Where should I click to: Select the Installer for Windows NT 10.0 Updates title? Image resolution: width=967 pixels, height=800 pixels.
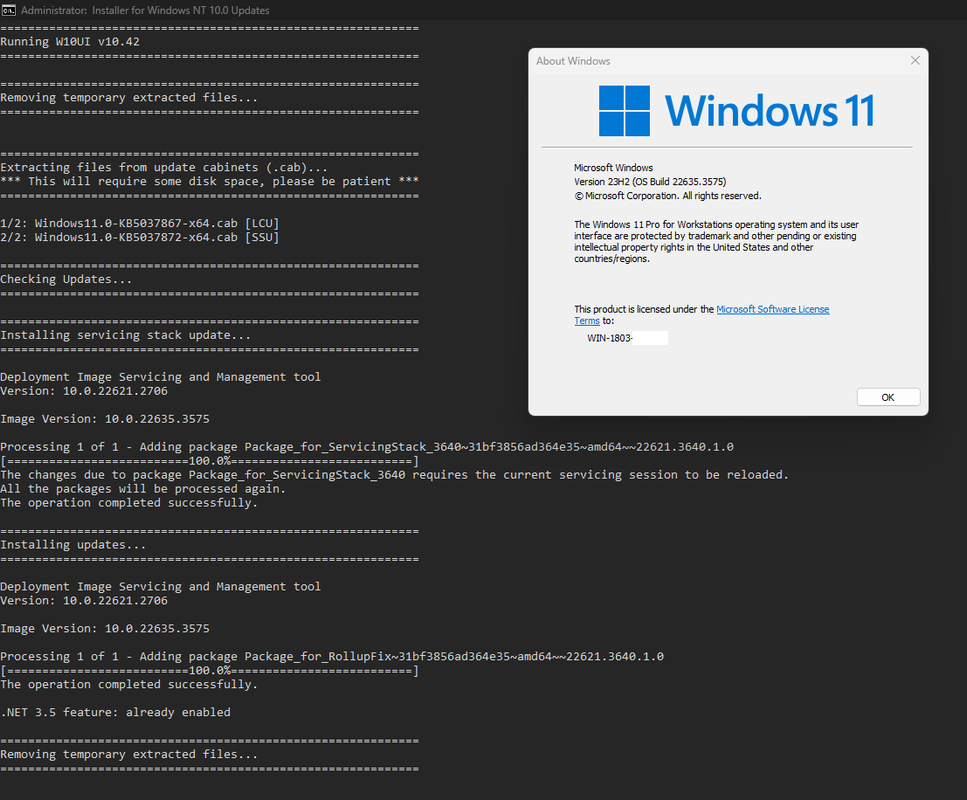(x=145, y=10)
